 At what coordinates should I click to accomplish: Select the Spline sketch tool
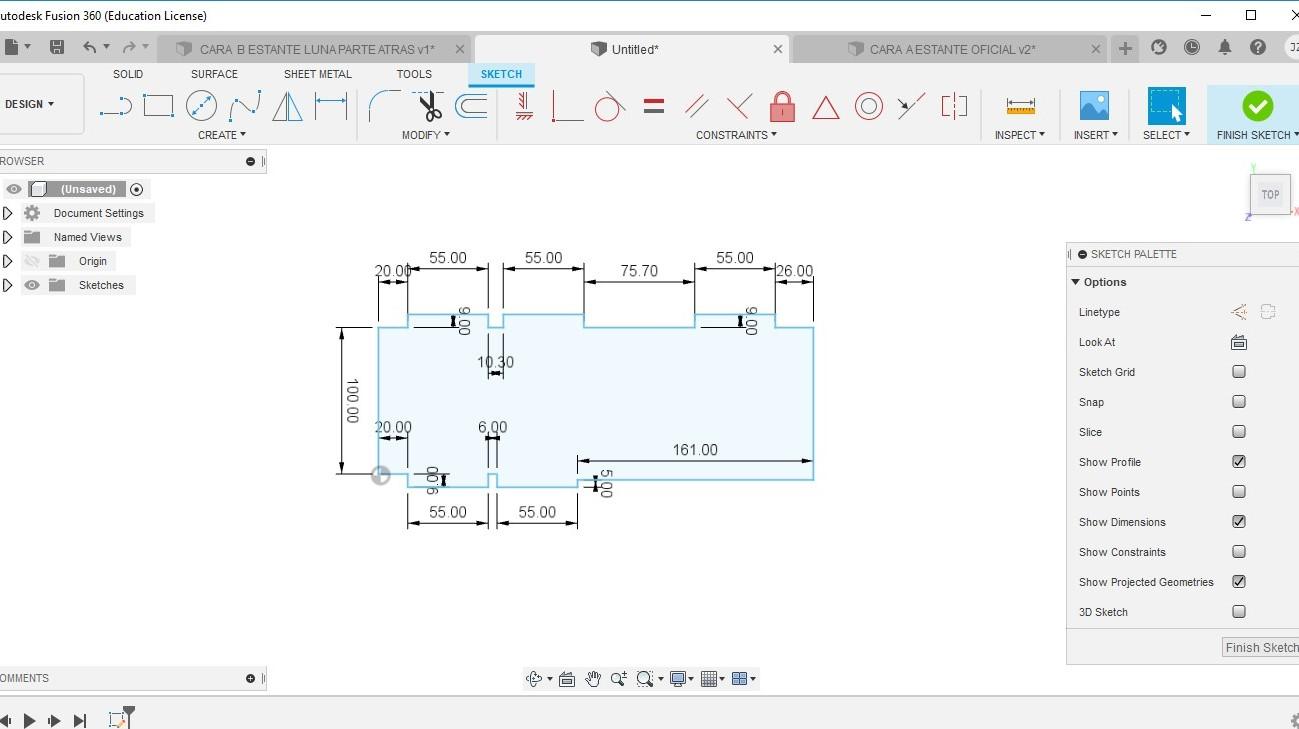coord(244,106)
